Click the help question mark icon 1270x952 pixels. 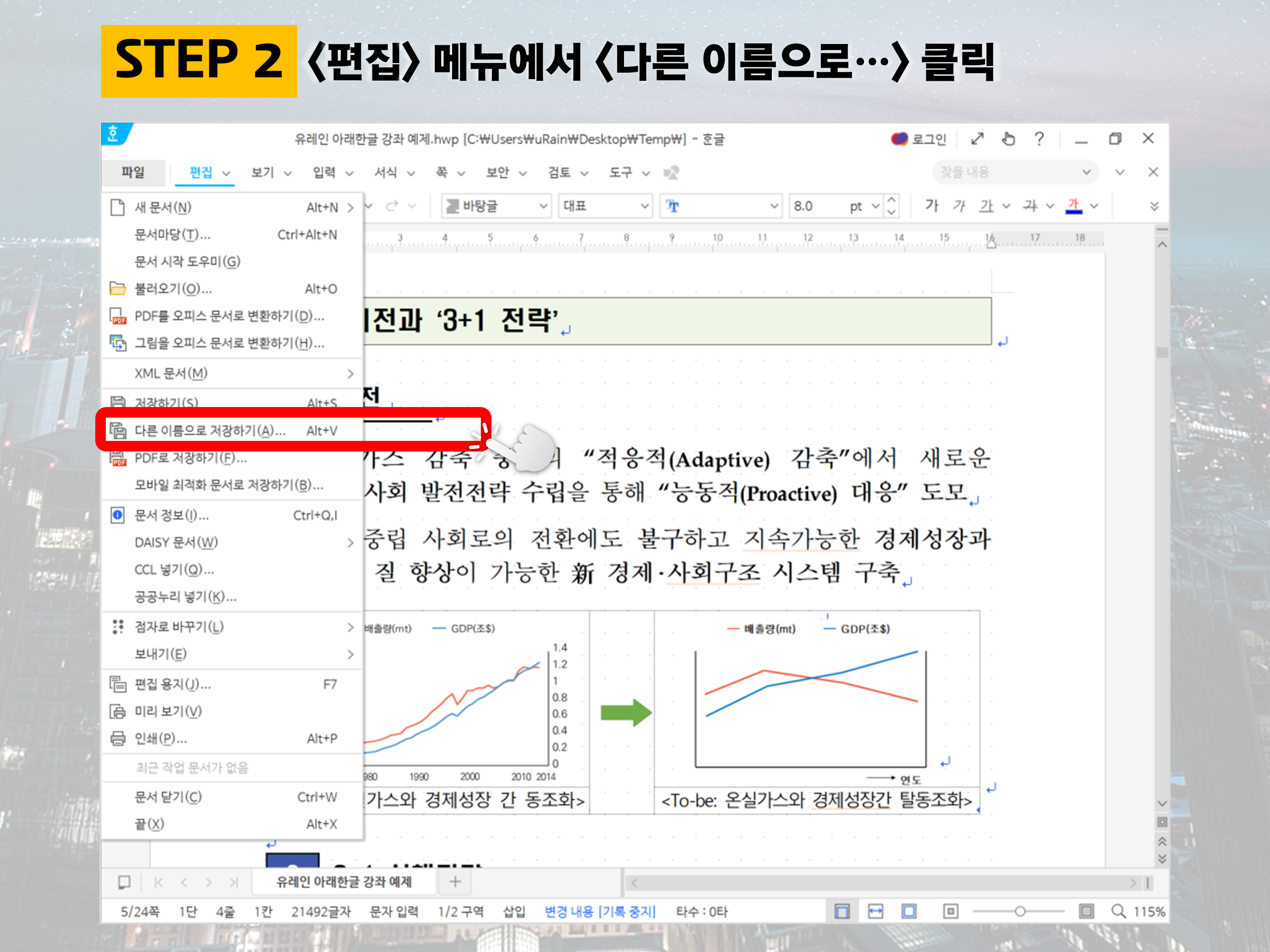(1038, 139)
